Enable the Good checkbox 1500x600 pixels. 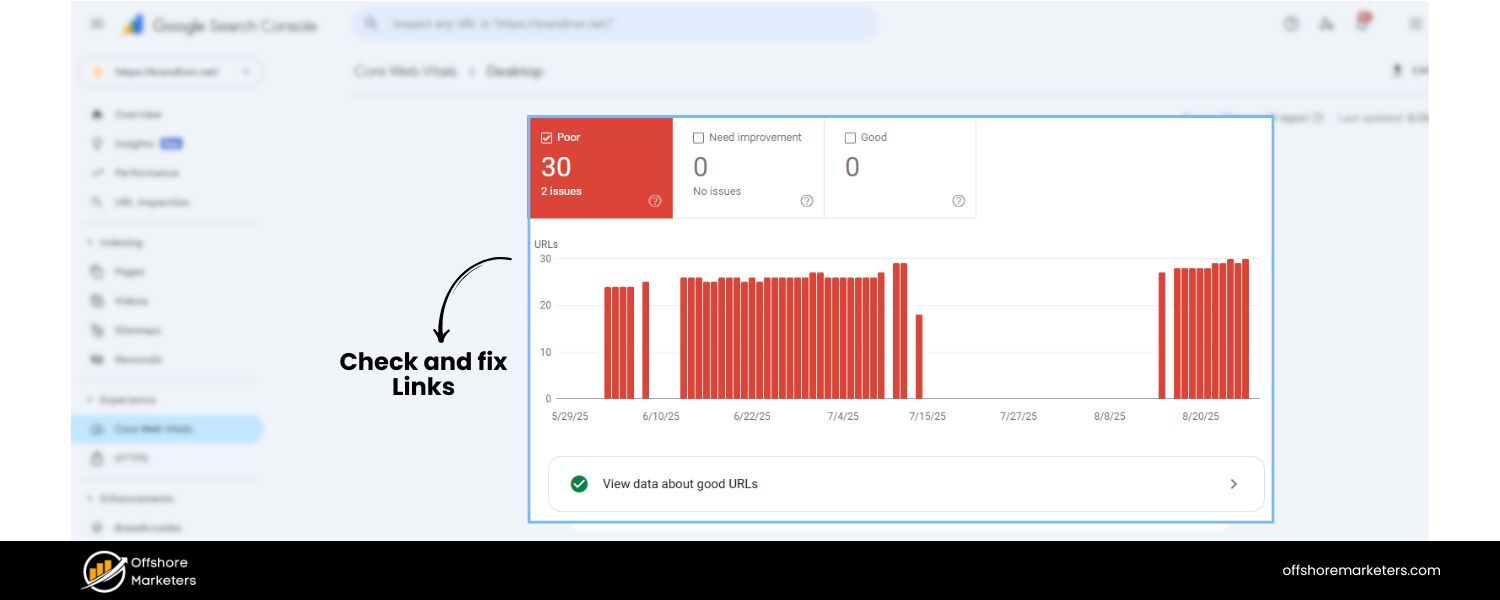(850, 138)
